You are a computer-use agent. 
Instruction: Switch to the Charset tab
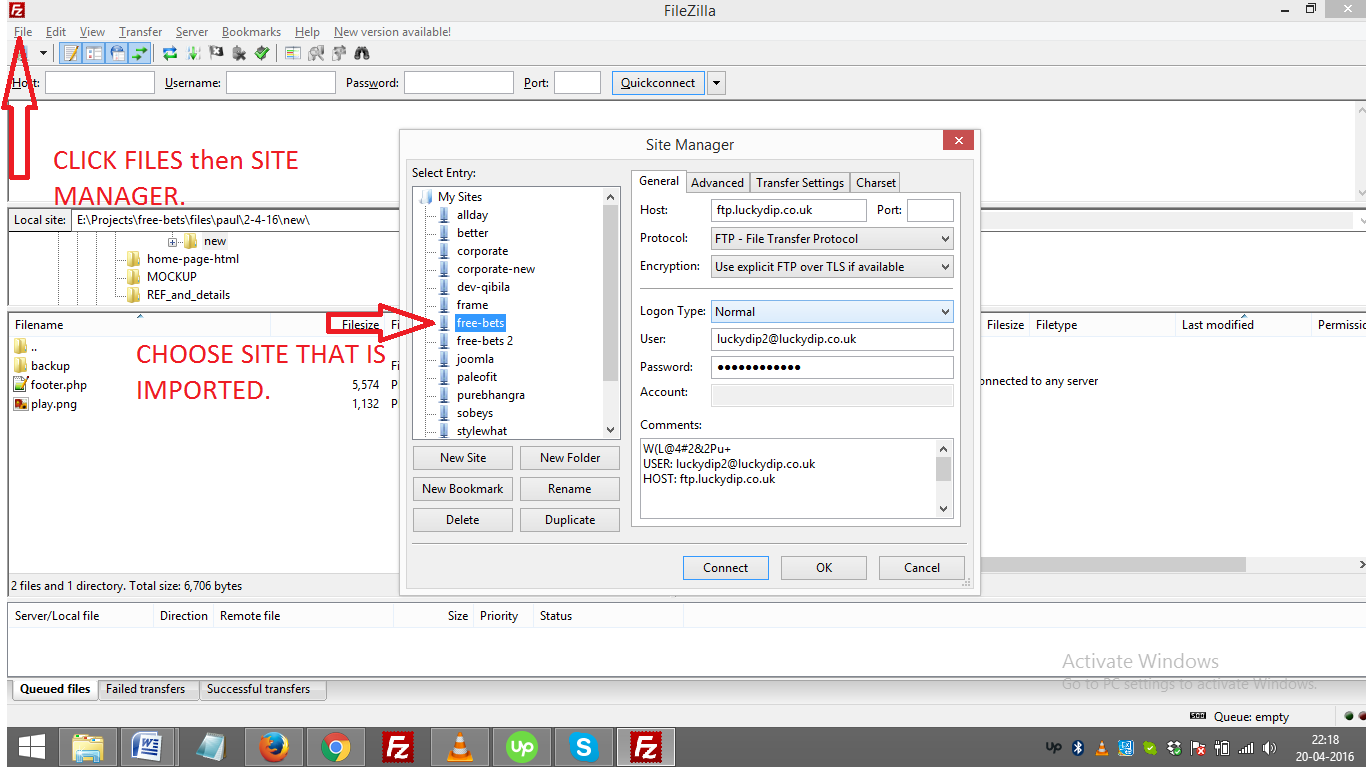coord(876,183)
